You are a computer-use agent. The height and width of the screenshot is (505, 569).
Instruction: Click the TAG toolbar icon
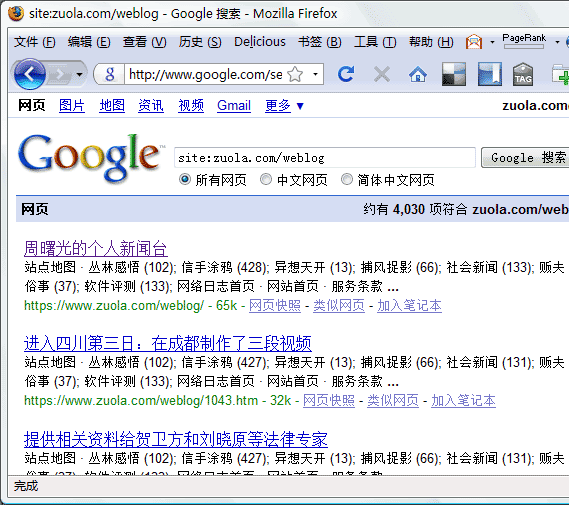[x=523, y=74]
